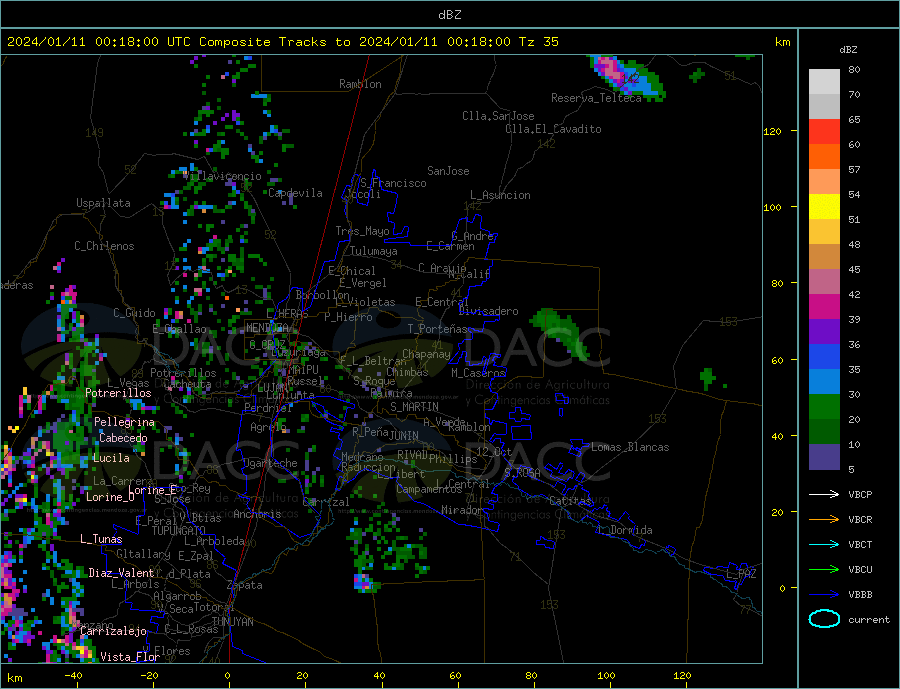Image resolution: width=900 pixels, height=689 pixels.
Task: Click the white Pellegrina label
Action: click(x=124, y=423)
